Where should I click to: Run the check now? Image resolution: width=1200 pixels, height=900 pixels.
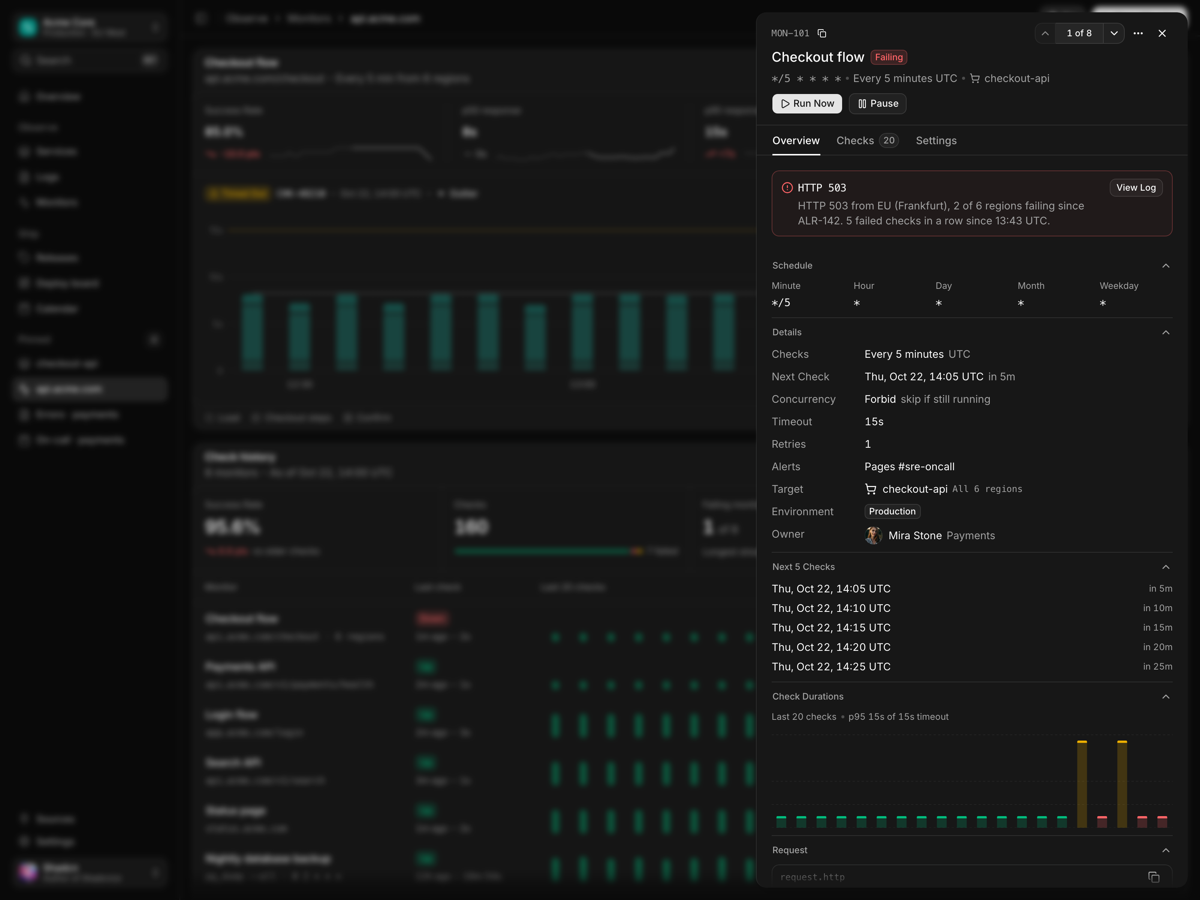coord(807,103)
